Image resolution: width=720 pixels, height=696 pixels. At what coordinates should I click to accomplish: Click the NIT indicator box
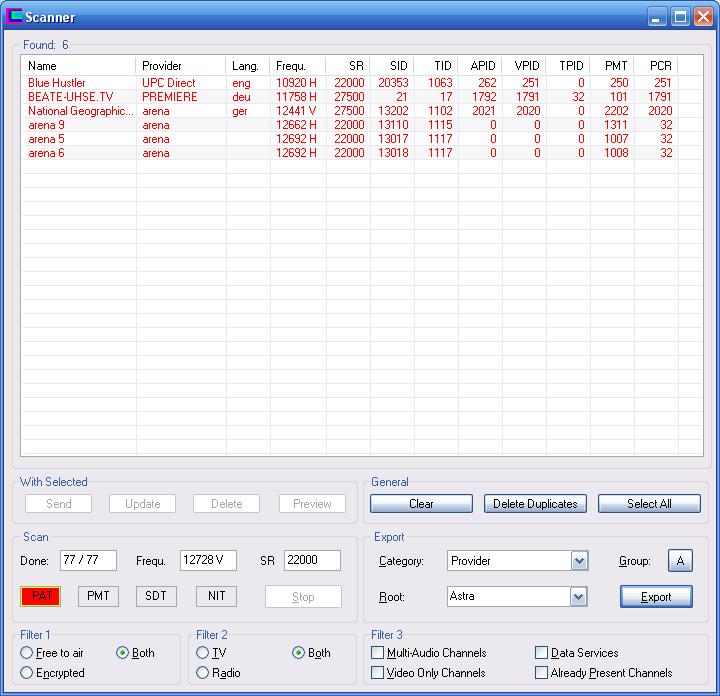coord(216,596)
